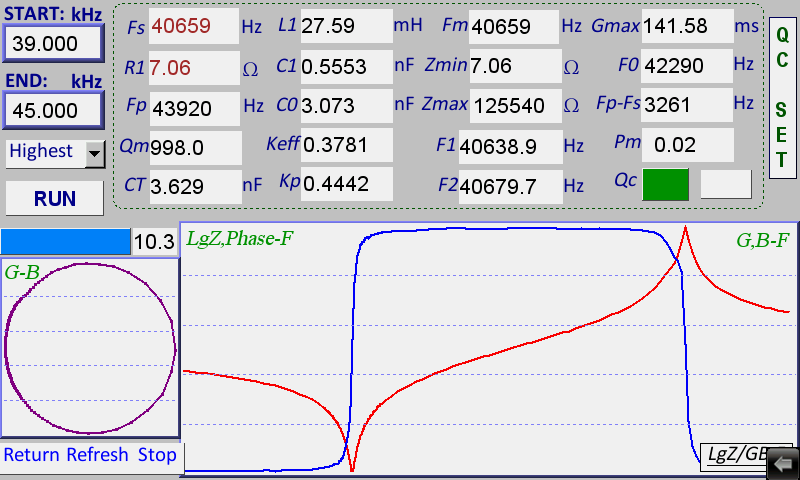Click Refresh to redraw the data
800x480 pixels.
(x=97, y=455)
